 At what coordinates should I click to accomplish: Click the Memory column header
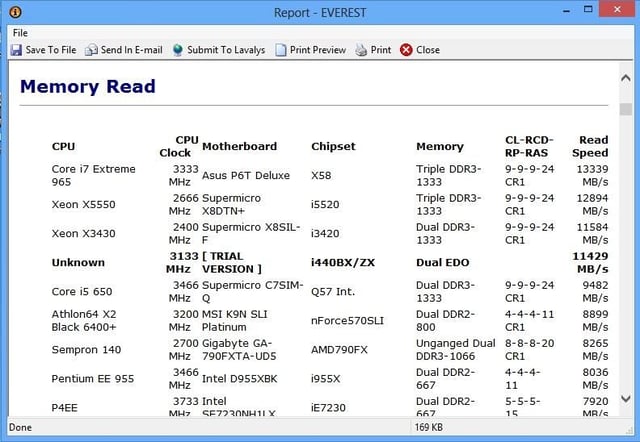point(440,147)
